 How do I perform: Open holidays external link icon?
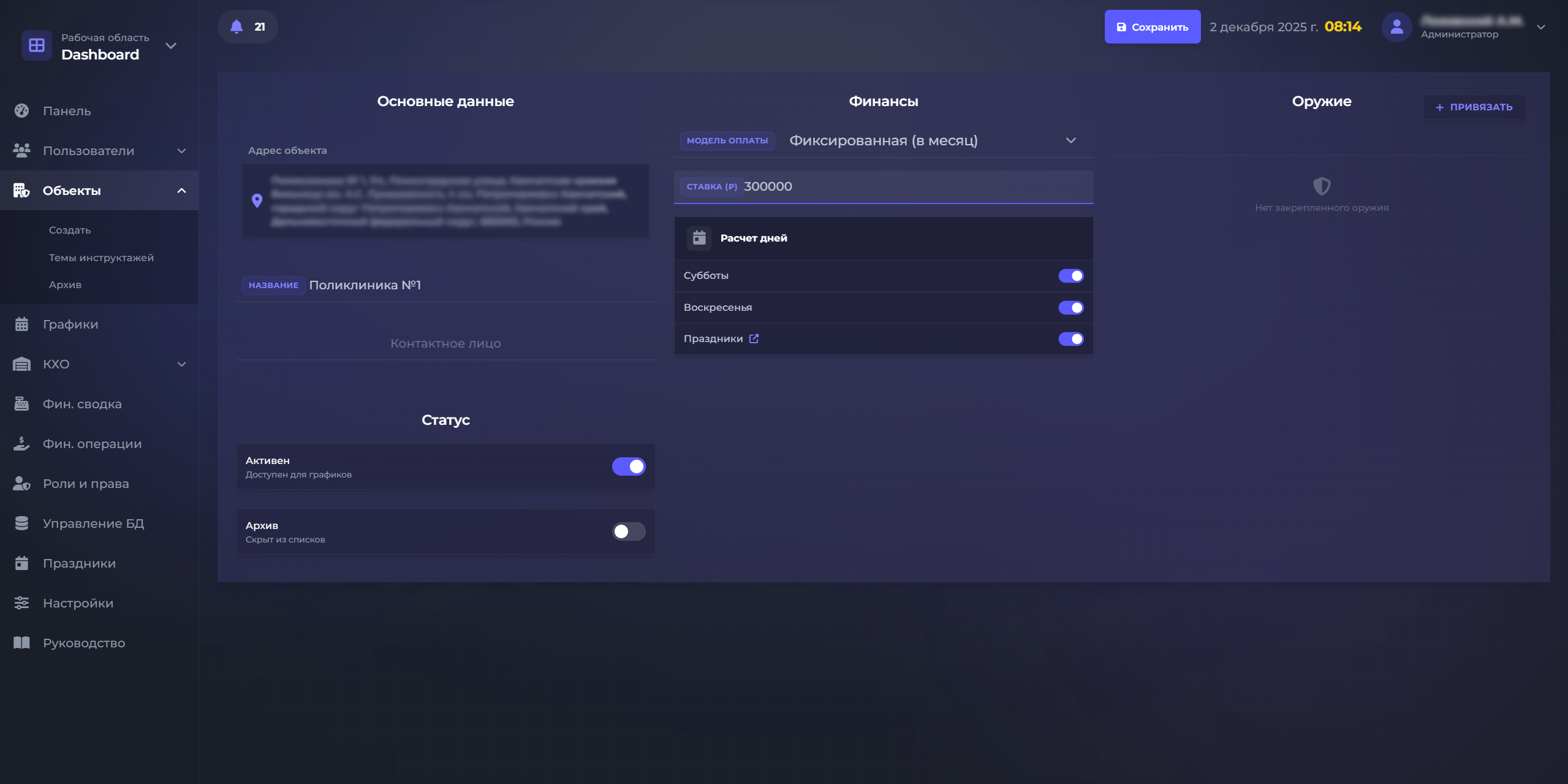tap(754, 338)
